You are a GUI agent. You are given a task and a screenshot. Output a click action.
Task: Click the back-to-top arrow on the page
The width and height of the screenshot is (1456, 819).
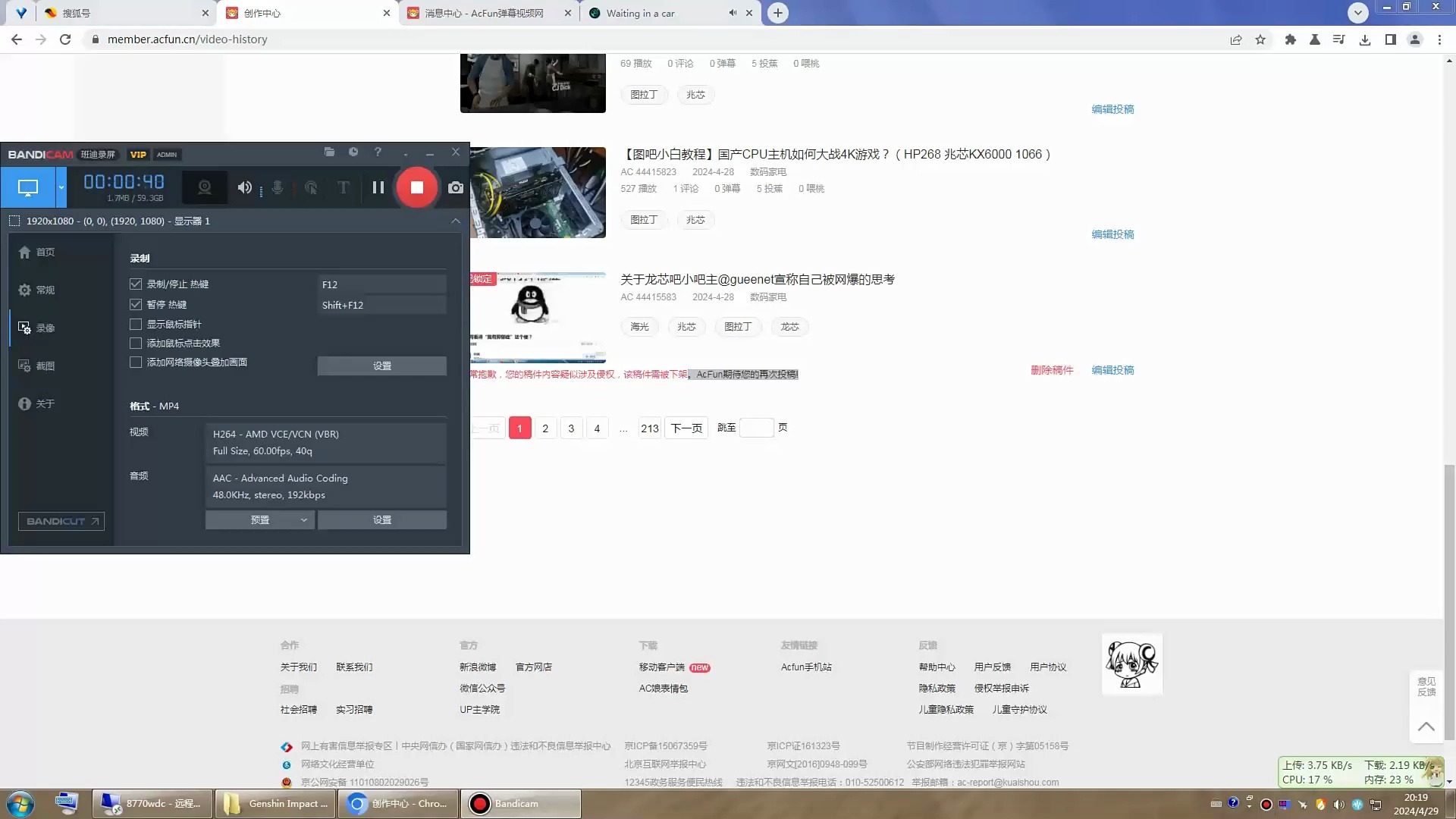[x=1426, y=726]
